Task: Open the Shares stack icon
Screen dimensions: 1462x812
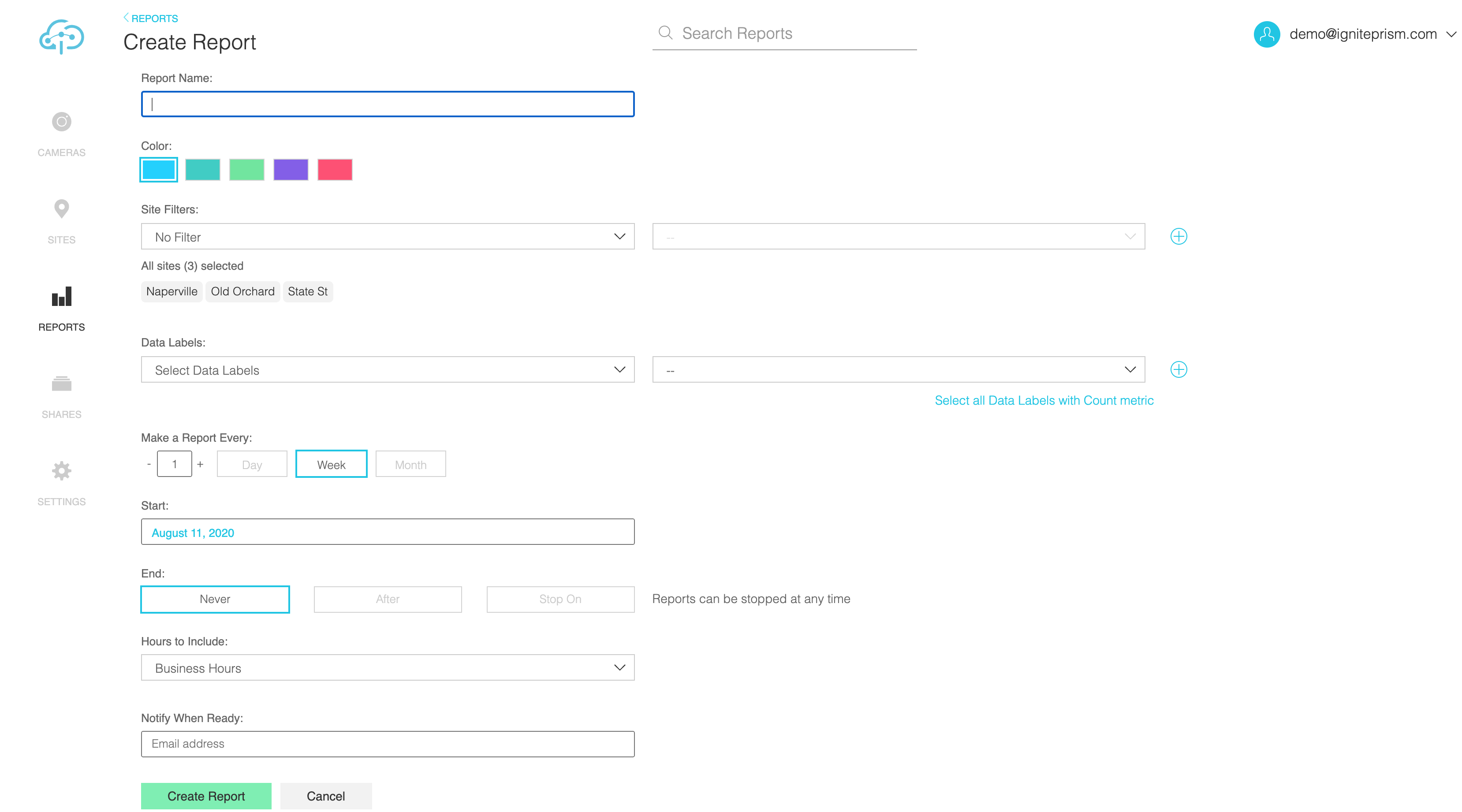Action: (x=61, y=384)
